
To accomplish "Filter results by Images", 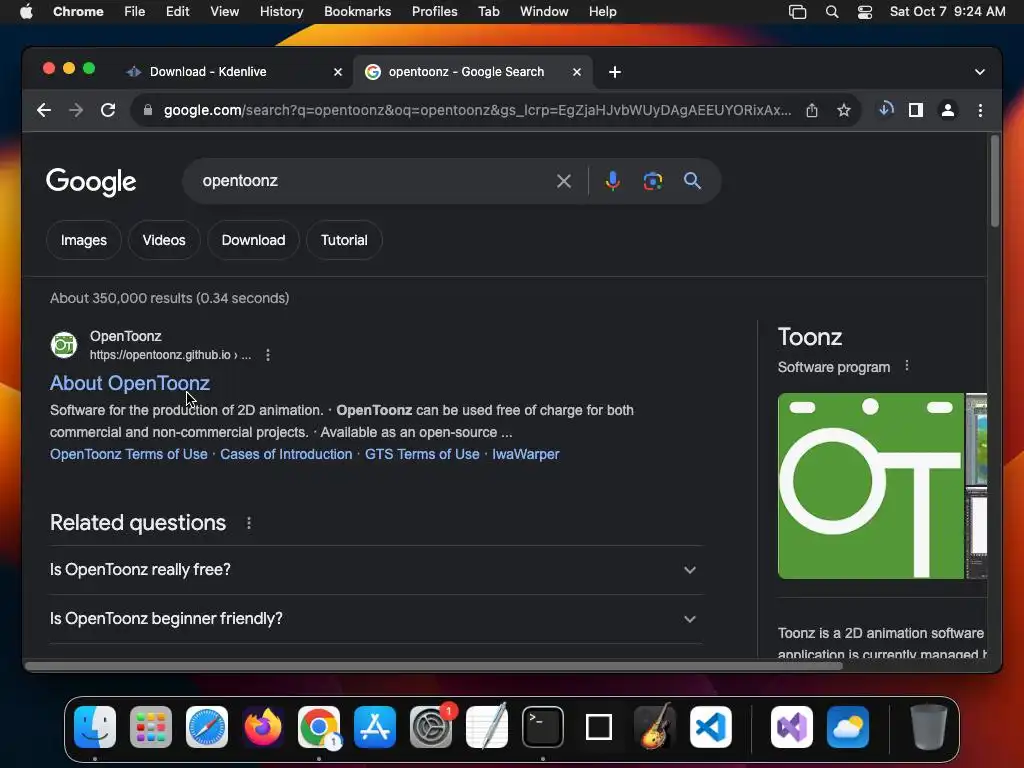I will pos(84,240).
